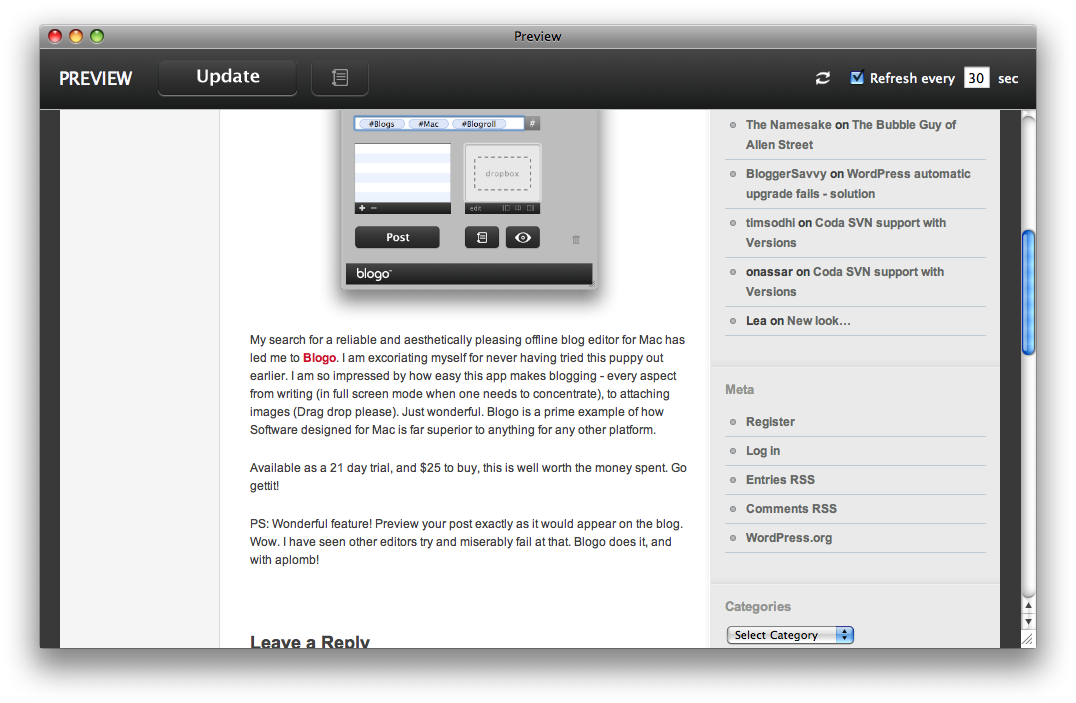Screen dimensions: 1076x703
Task: Click the notes page icon beside Update
Action: pyautogui.click(x=340, y=78)
